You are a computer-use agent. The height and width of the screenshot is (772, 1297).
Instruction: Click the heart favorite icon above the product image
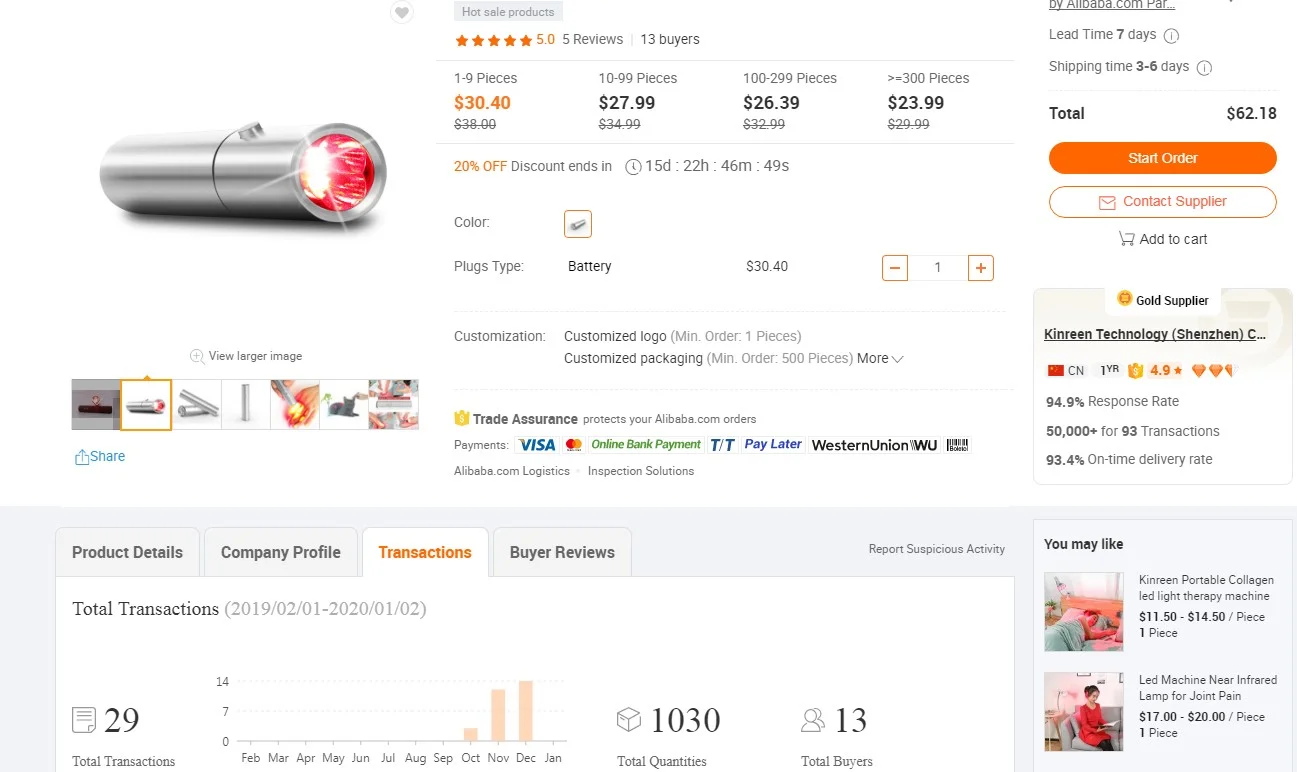[x=401, y=12]
